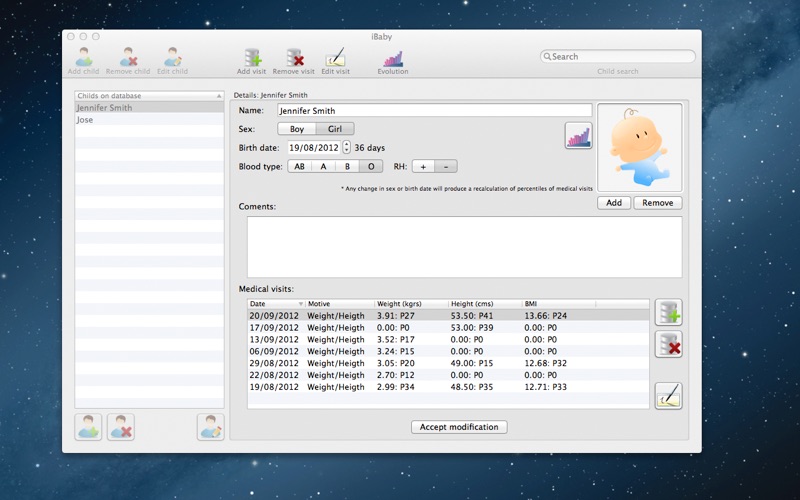The image size is (800, 500).
Task: Open the Edit visit toolbar tool
Action: pos(335,58)
